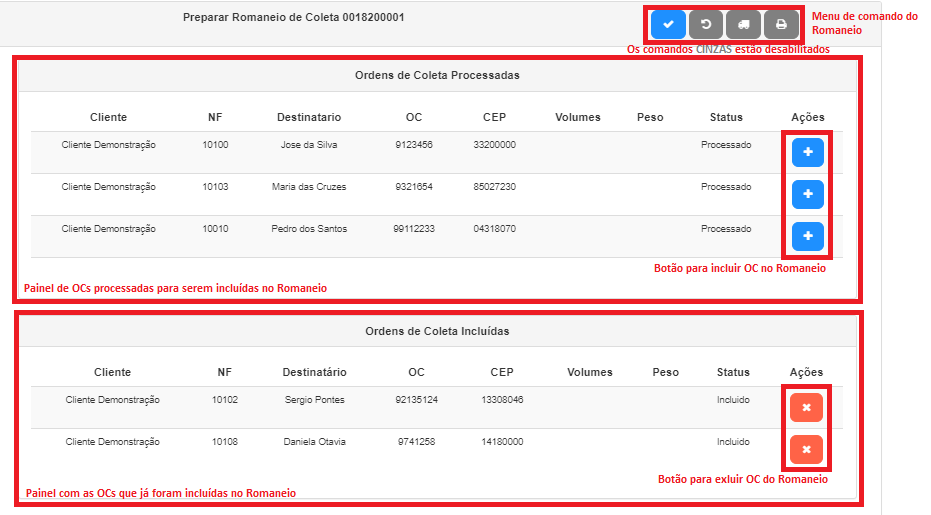Screen dimensions: 931x515
Task: Click the gray truck dispatch button
Action: (744, 24)
